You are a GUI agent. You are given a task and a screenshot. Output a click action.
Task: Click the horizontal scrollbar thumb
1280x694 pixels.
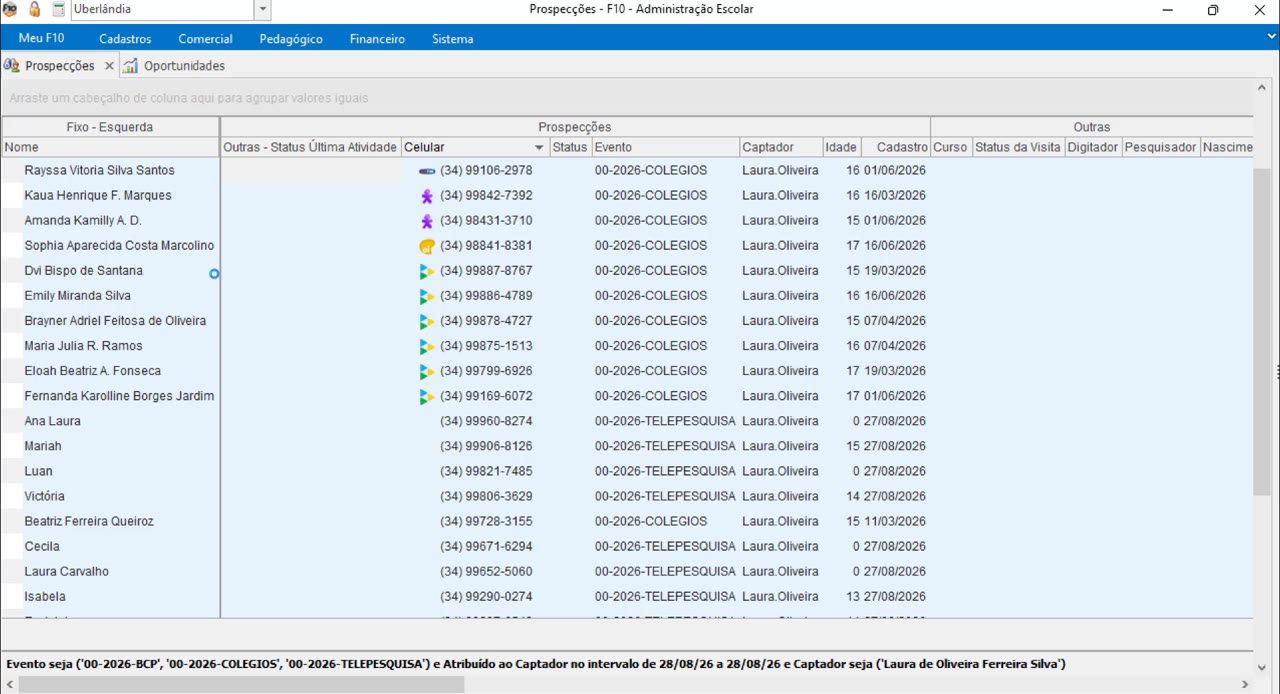[x=241, y=685]
